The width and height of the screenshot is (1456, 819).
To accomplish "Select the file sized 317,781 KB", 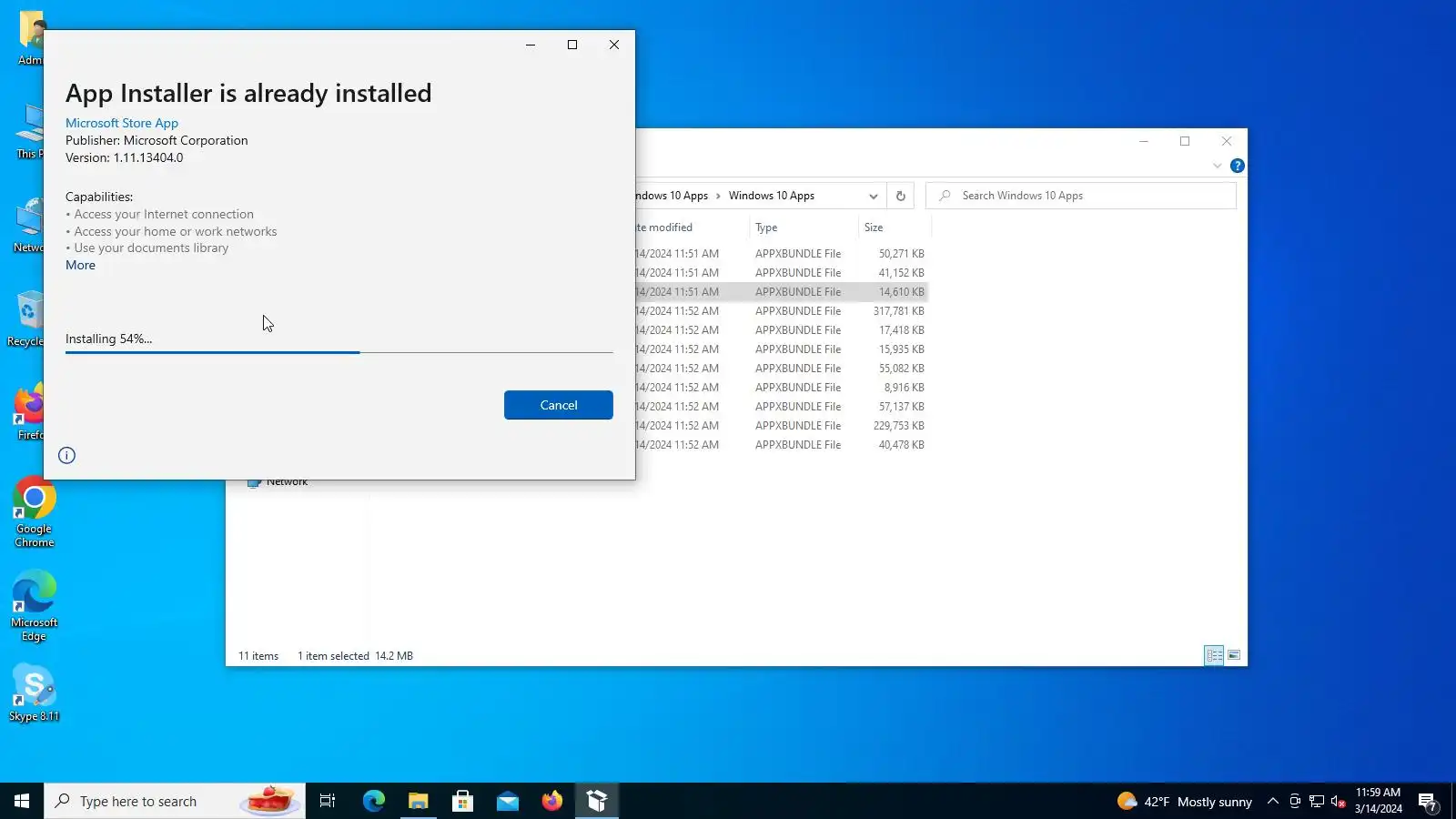I will 781,311.
